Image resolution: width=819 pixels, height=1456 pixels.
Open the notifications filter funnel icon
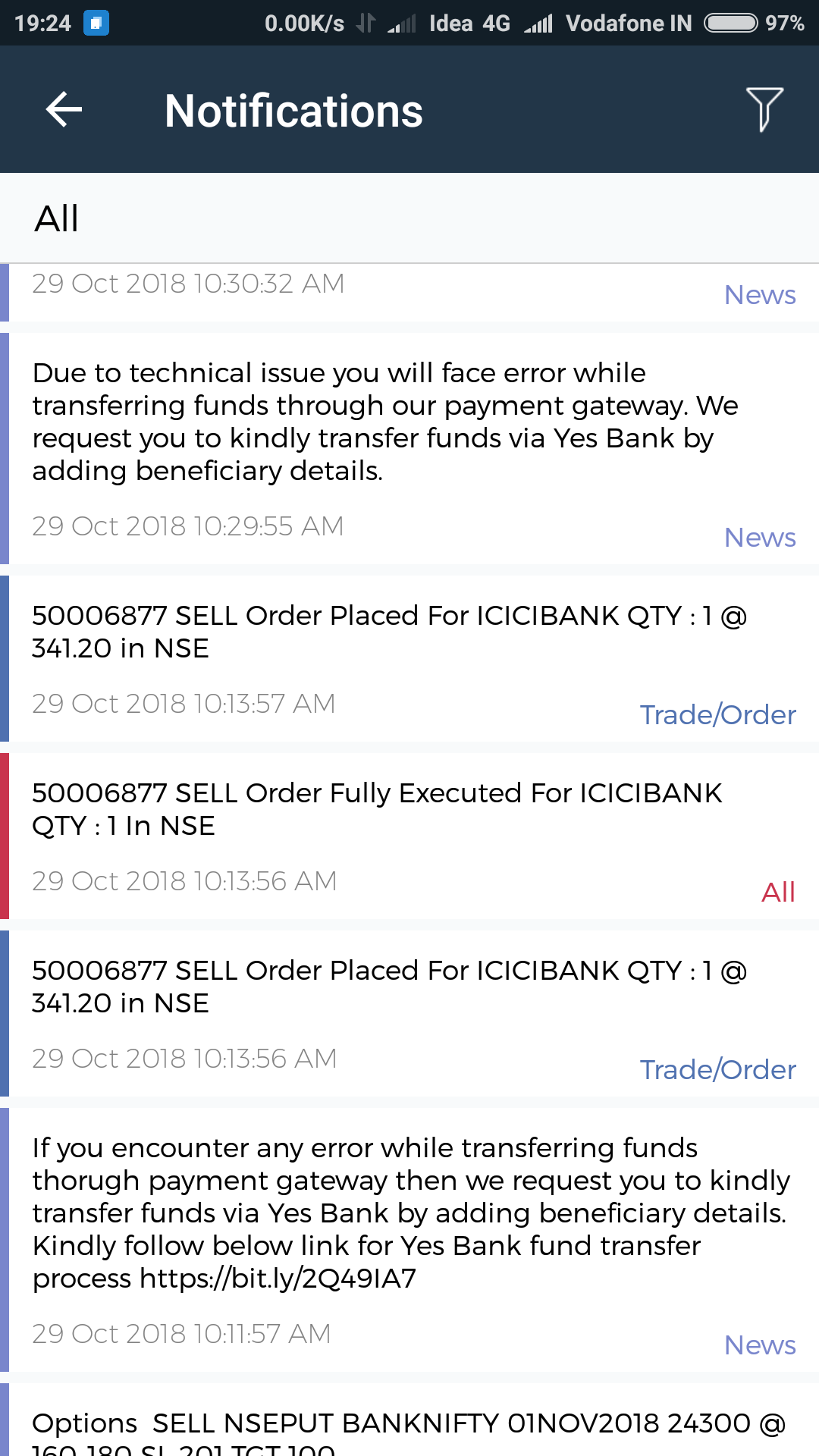[764, 110]
